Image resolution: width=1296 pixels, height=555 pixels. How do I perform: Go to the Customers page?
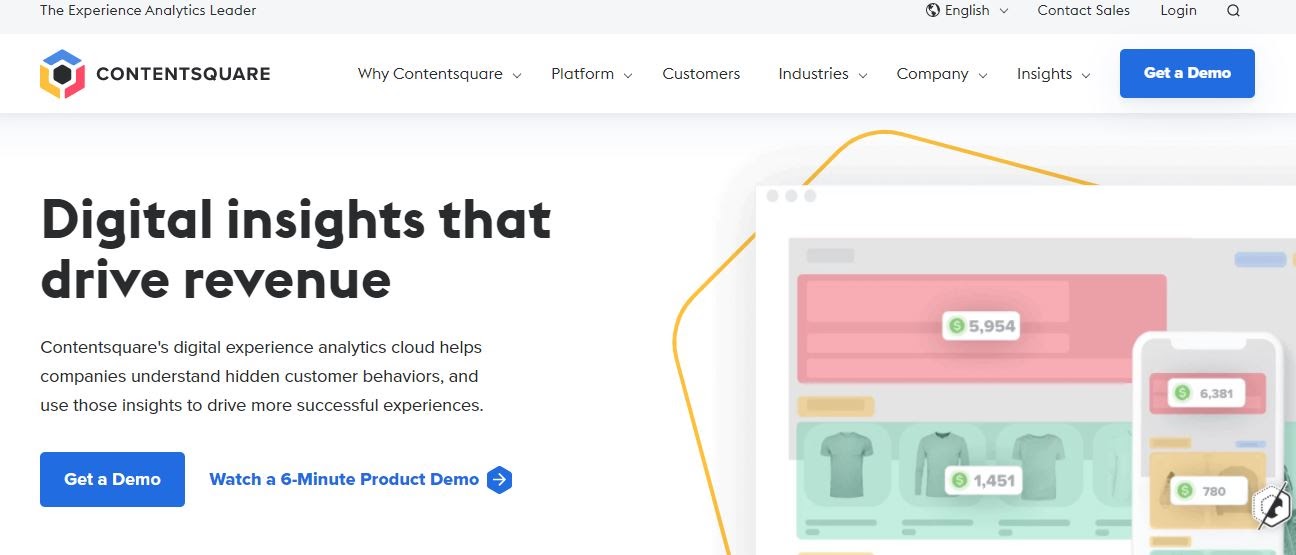coord(701,74)
